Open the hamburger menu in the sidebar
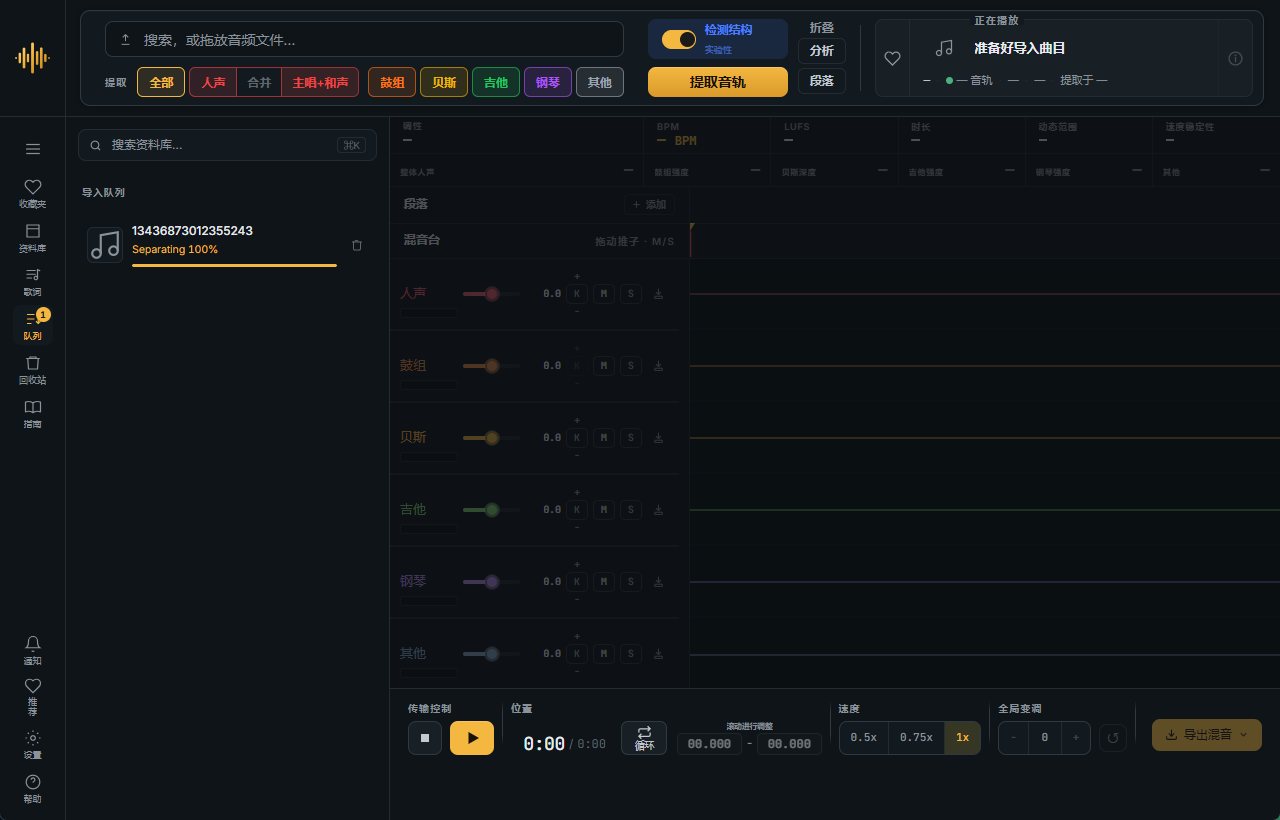 [x=33, y=149]
